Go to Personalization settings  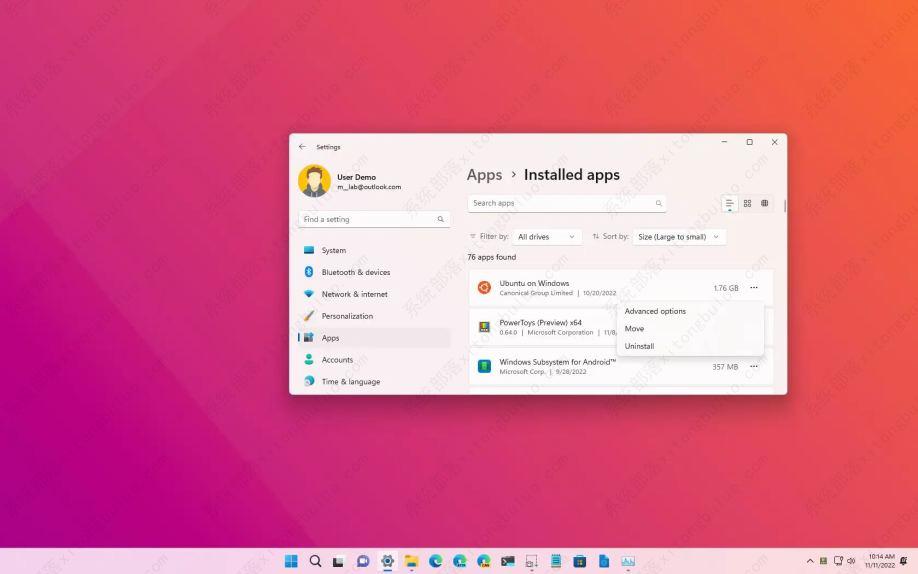(347, 316)
